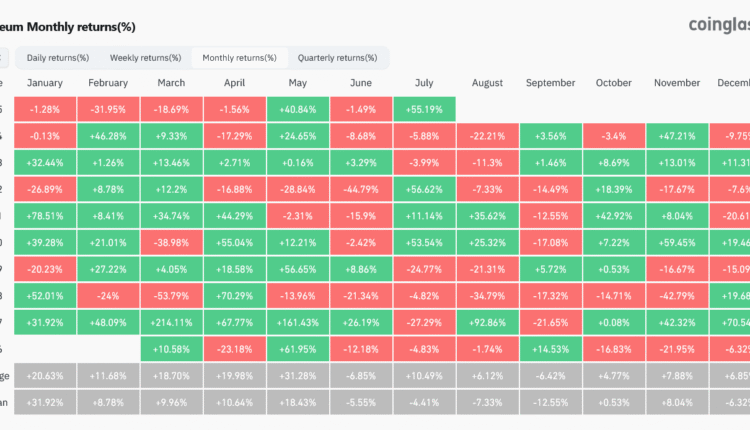Click the April column header

tap(234, 83)
